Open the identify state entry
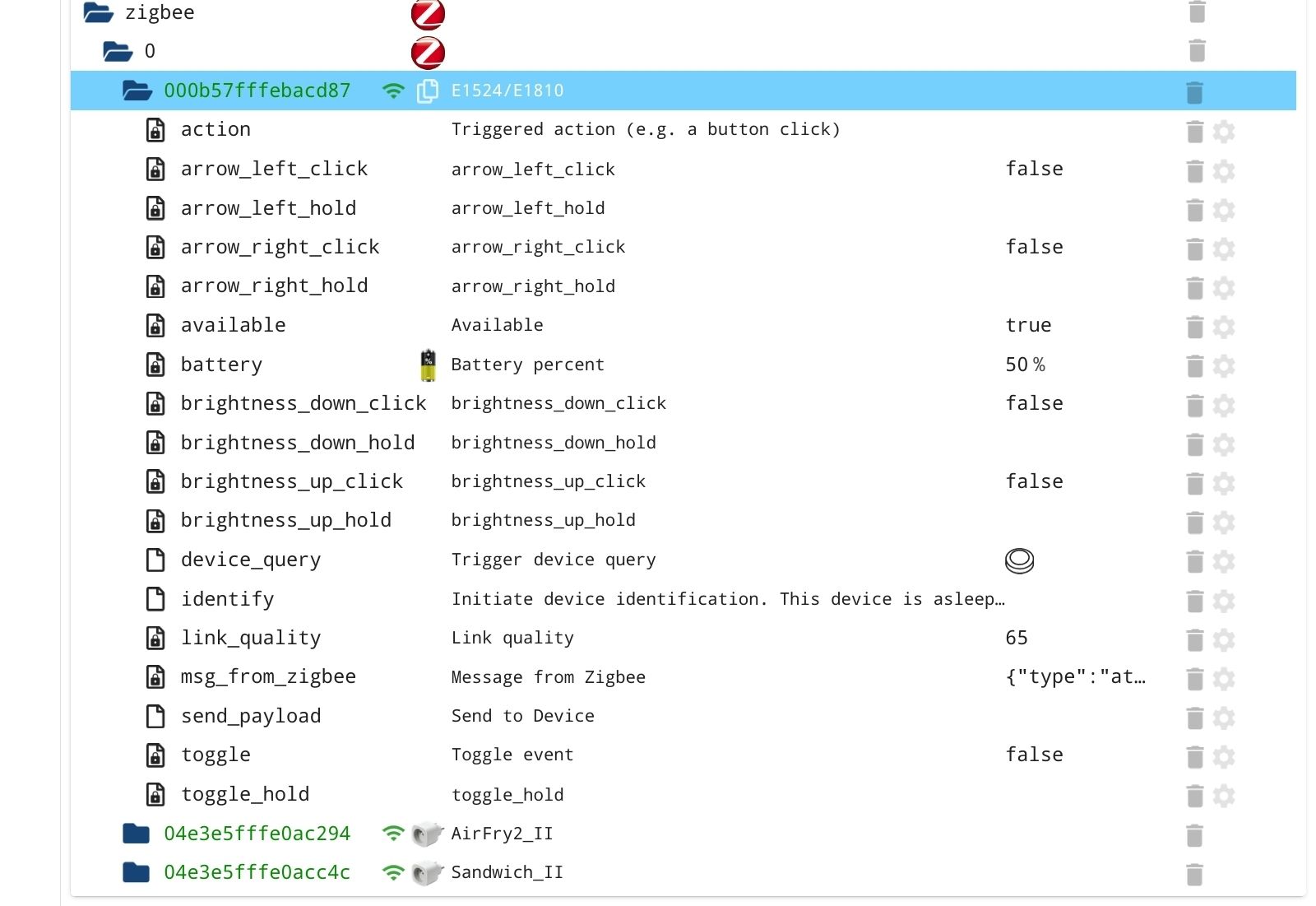 point(228,599)
